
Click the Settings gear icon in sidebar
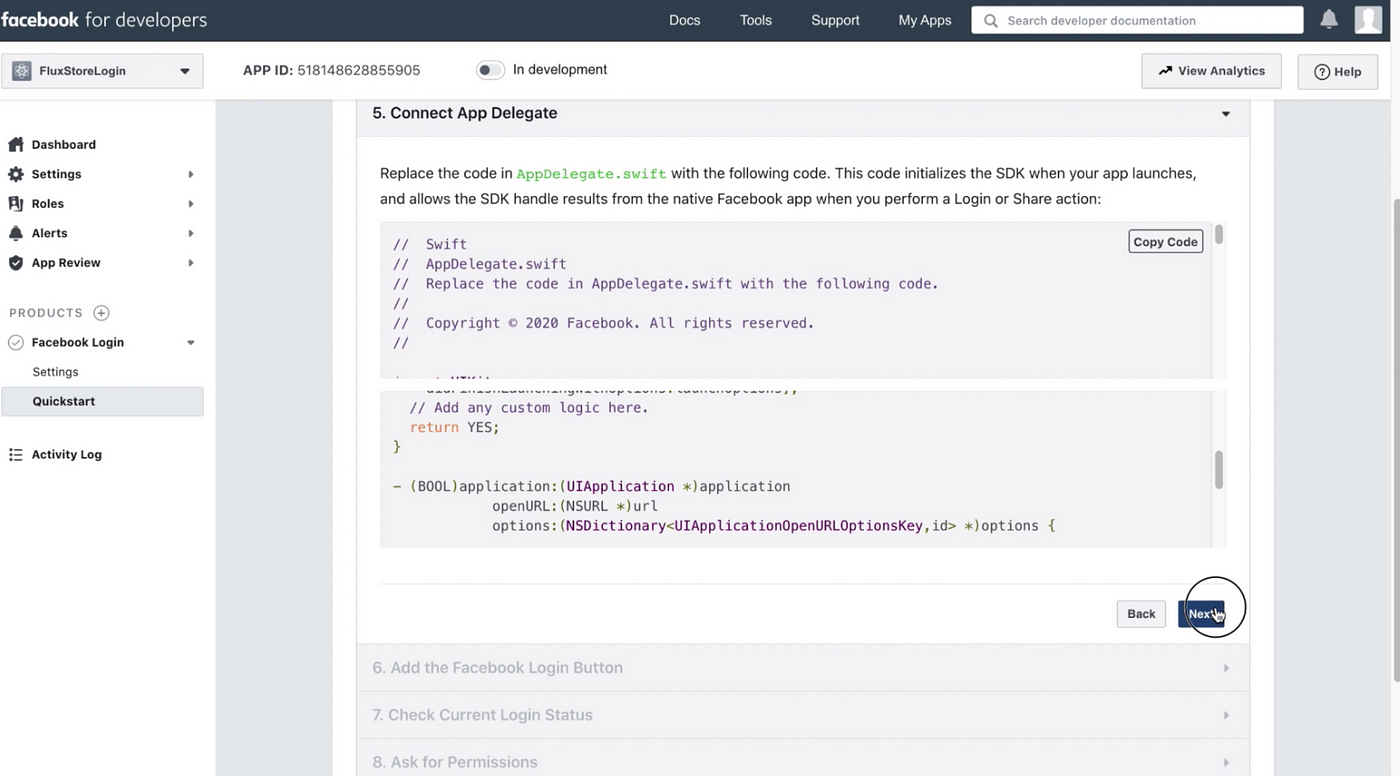16,174
